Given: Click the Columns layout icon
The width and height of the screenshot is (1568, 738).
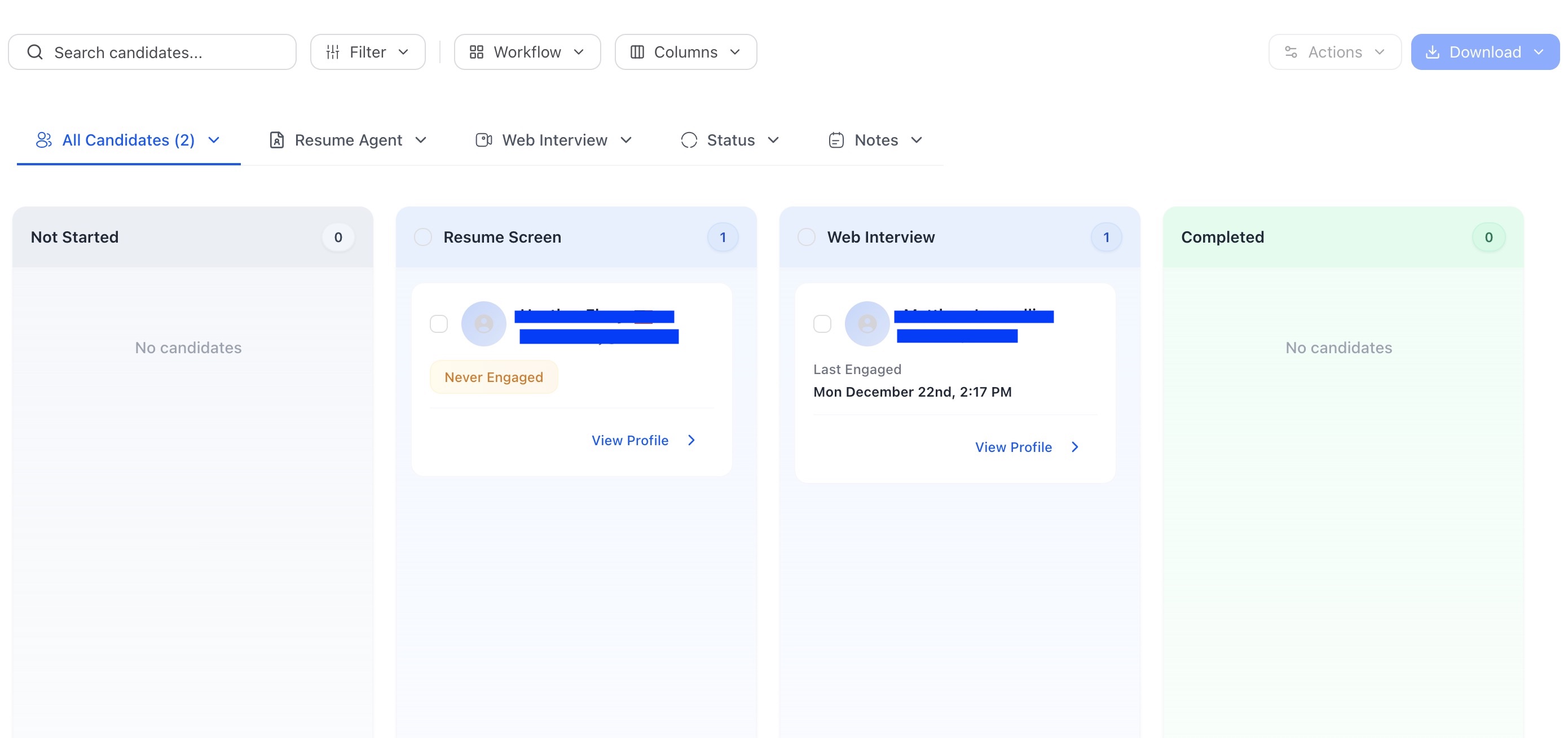Looking at the screenshot, I should point(637,52).
